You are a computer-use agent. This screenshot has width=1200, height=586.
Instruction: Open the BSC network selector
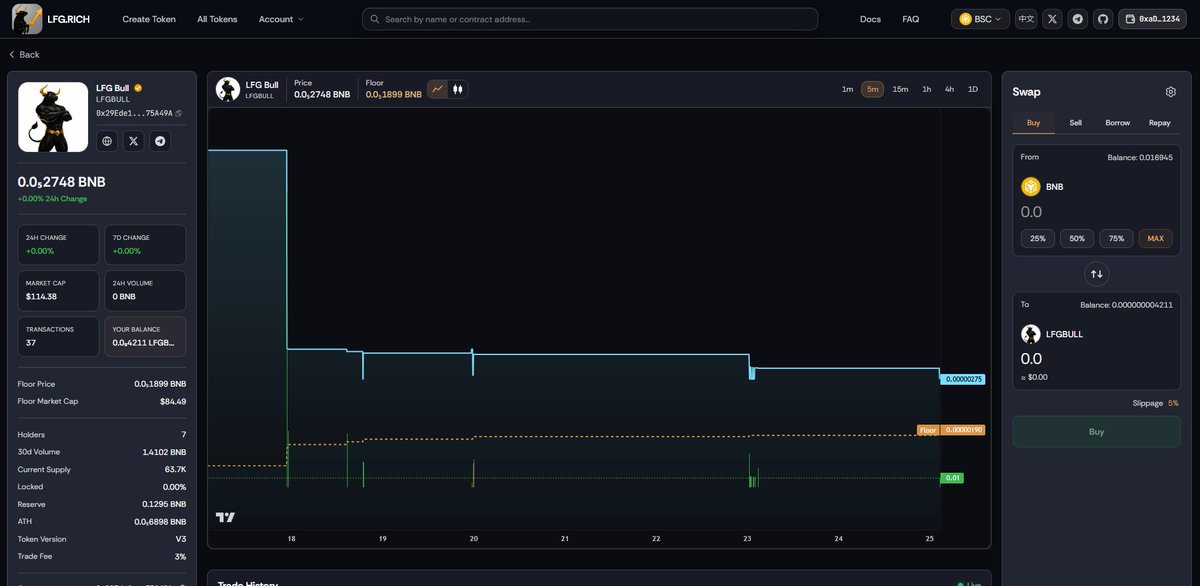980,19
